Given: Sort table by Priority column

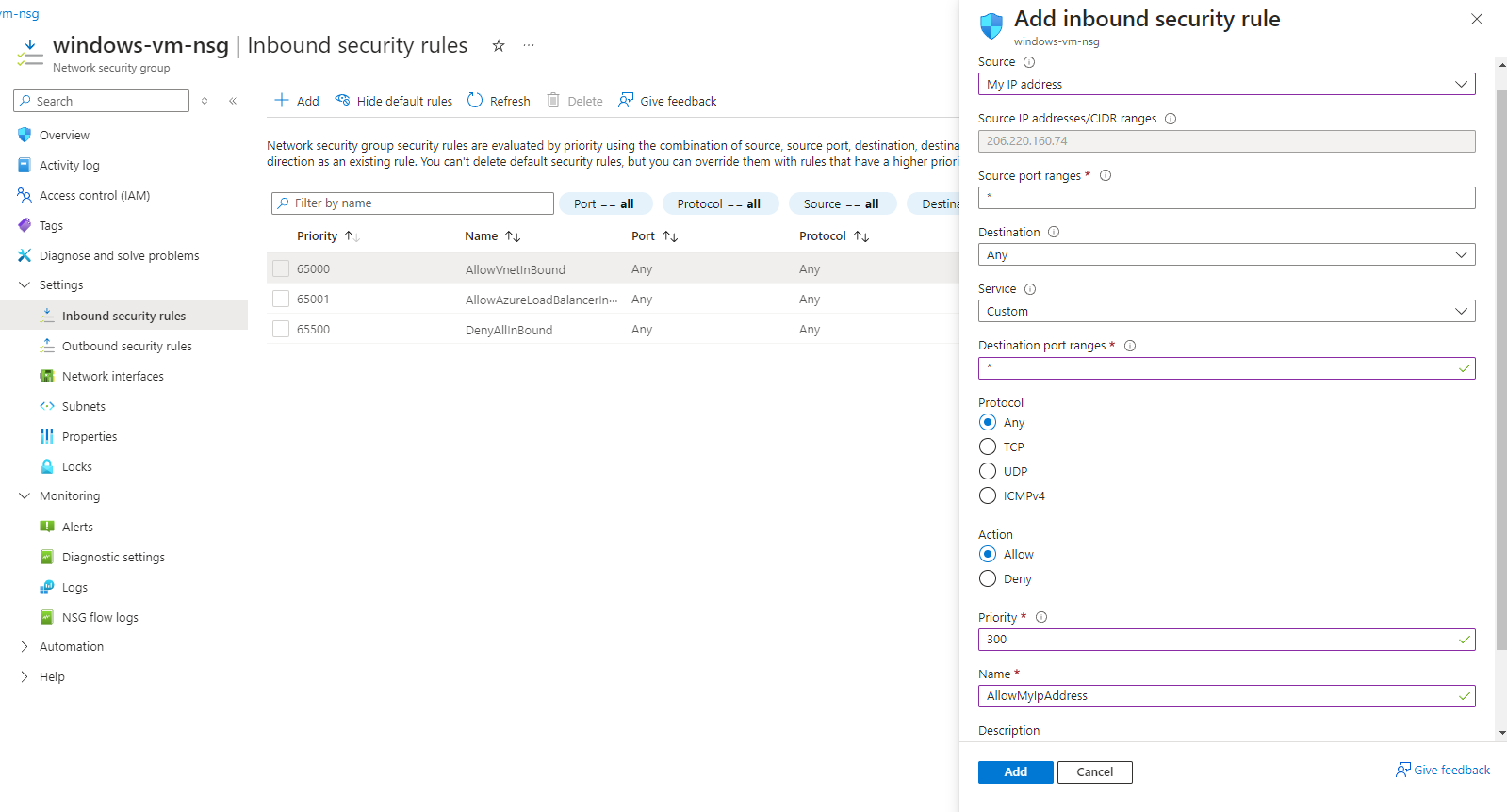Looking at the screenshot, I should 328,236.
